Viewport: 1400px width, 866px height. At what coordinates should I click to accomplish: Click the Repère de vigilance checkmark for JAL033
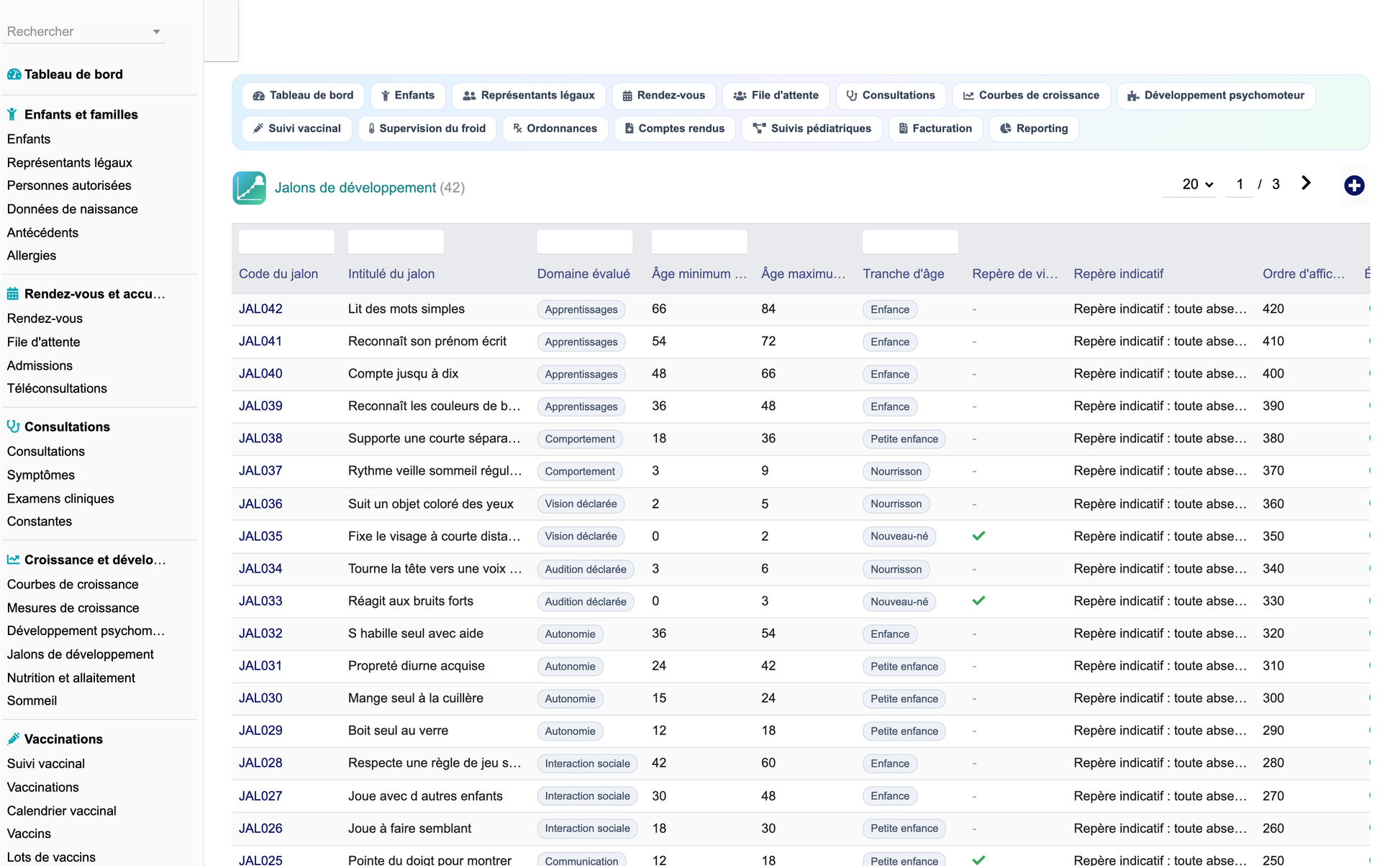click(x=978, y=601)
